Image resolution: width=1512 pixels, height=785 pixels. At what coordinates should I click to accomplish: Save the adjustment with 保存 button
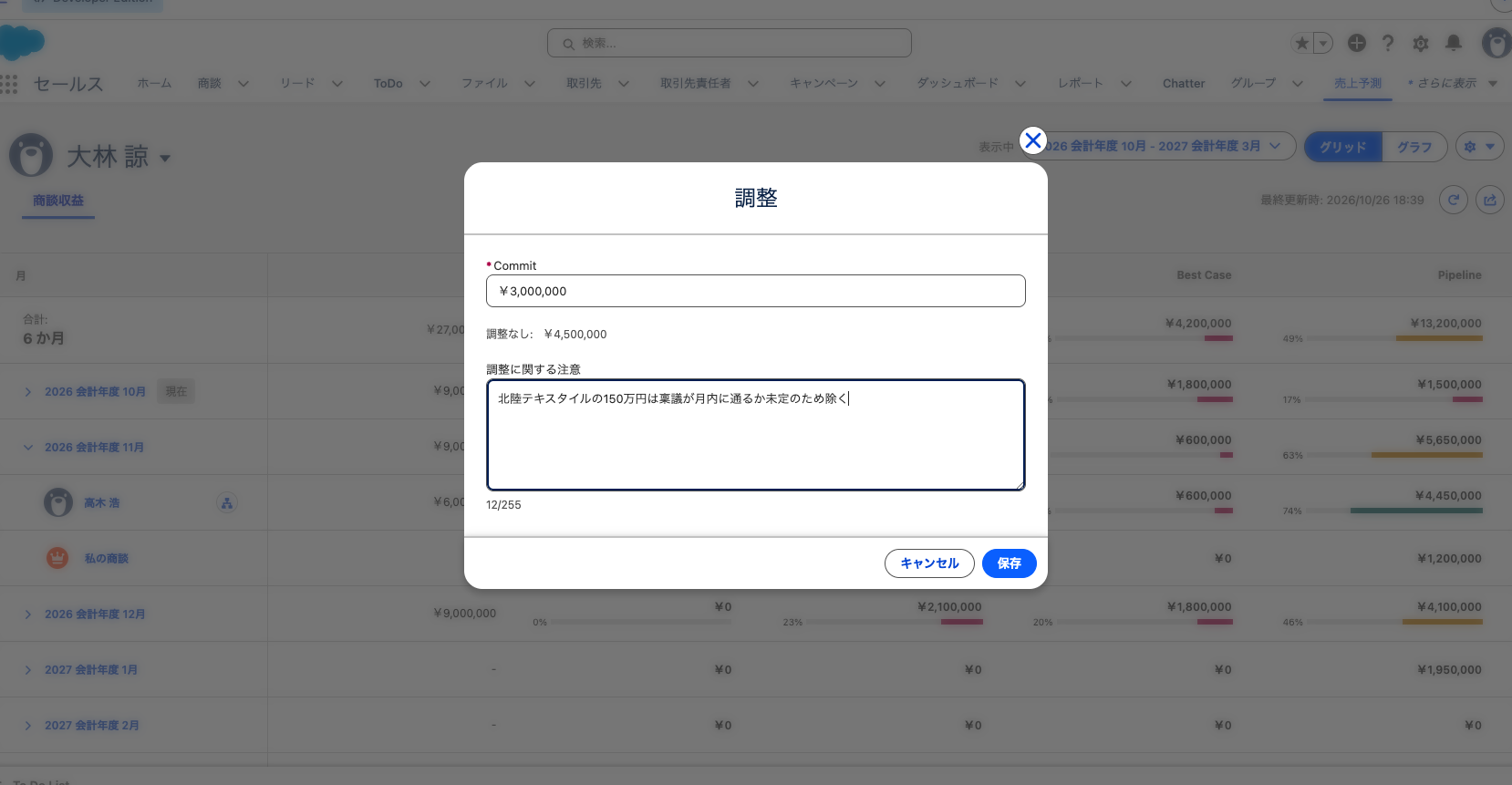[x=1010, y=563]
